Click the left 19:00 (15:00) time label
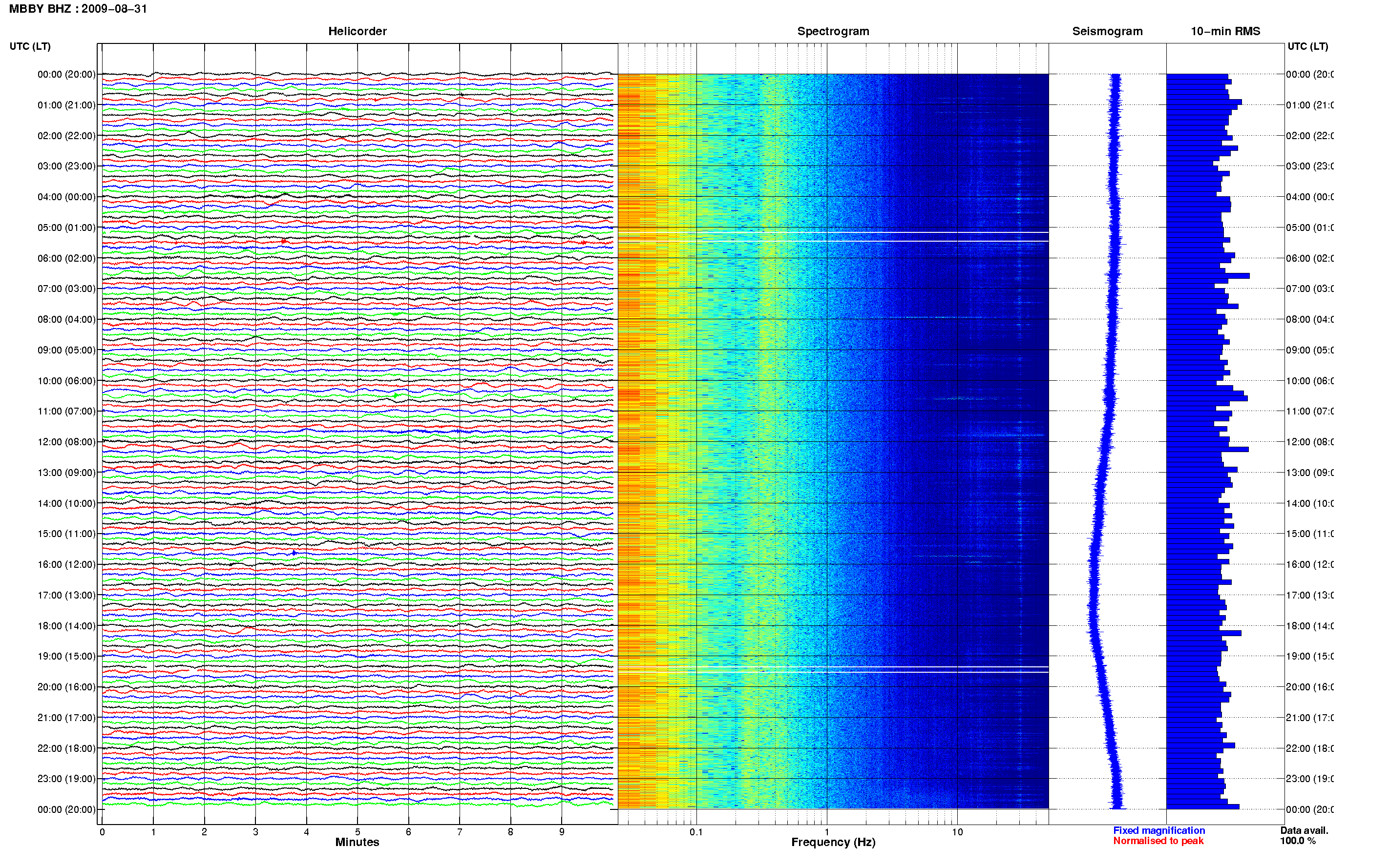Viewport: 1389px width, 868px height. [x=66, y=656]
